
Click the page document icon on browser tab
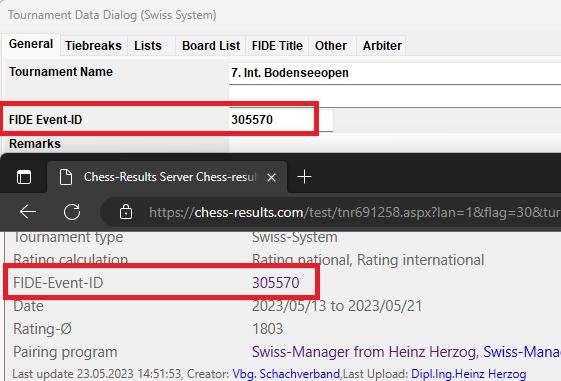(x=66, y=177)
